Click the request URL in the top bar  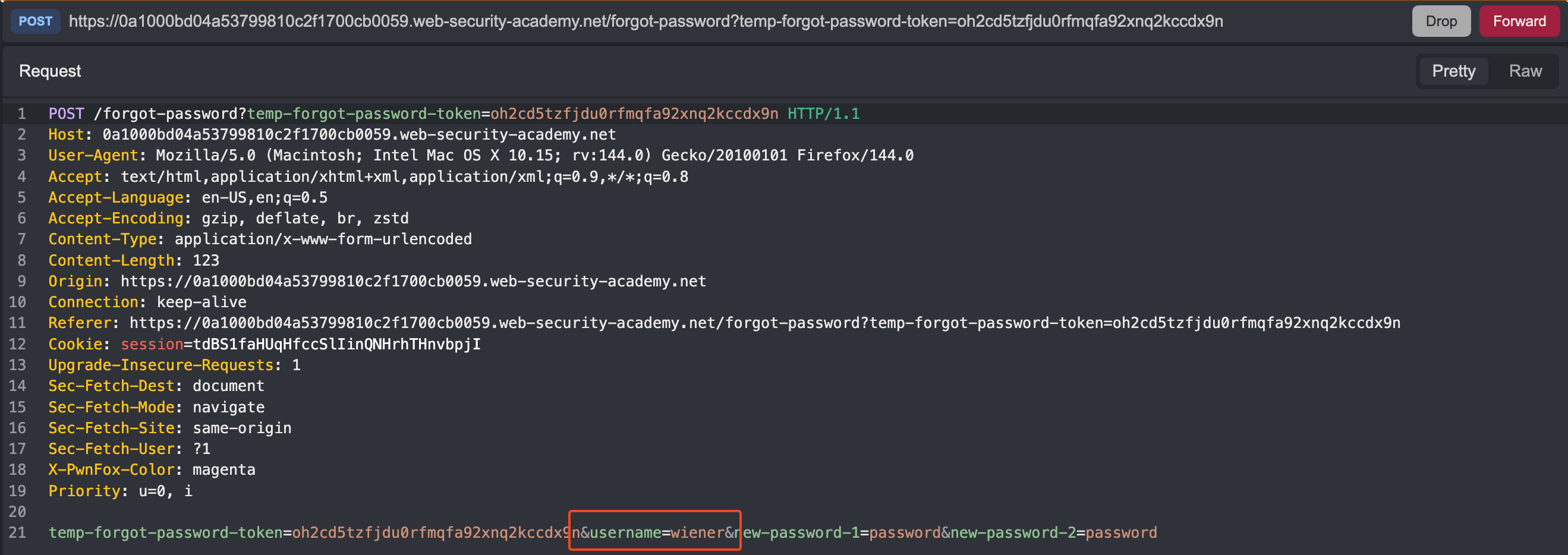pos(646,21)
